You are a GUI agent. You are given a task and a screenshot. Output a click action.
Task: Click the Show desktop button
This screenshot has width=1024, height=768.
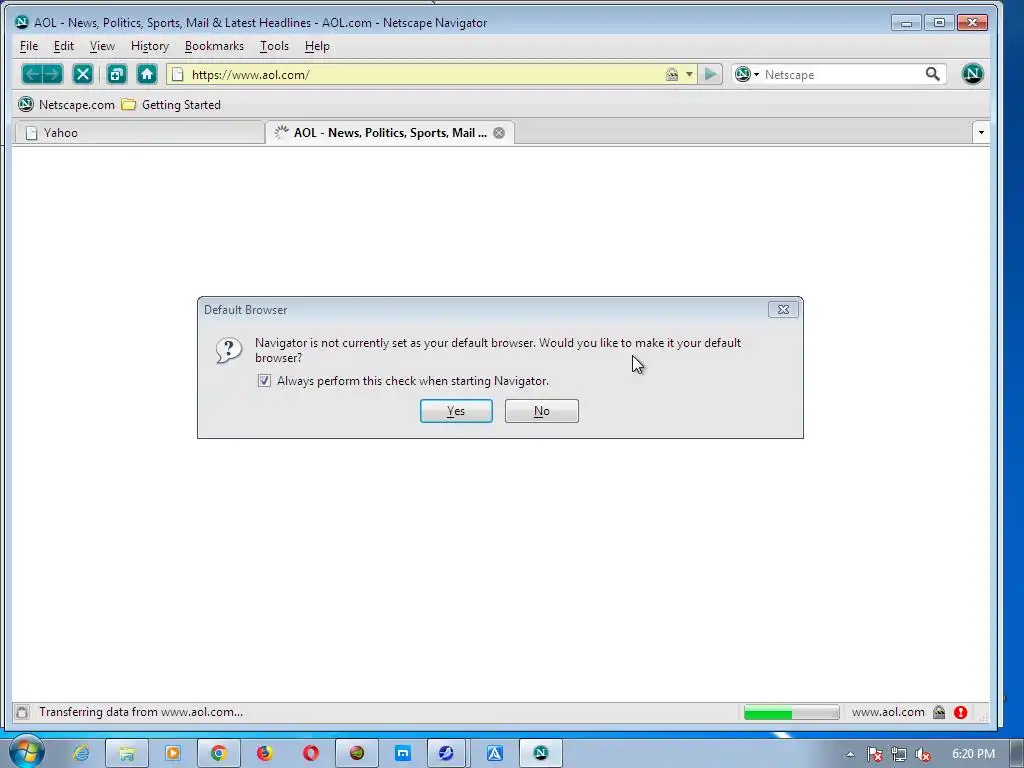[x=1016, y=754]
